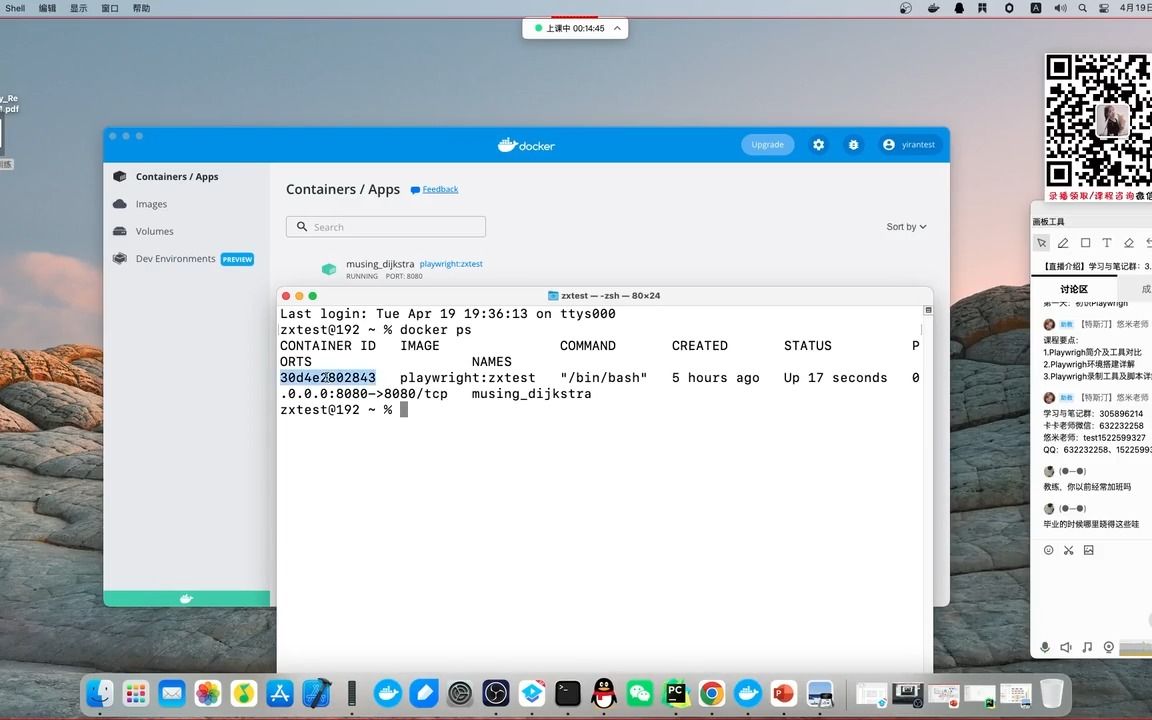Open Xcode from the dock
This screenshot has width=1152, height=720.
[316, 693]
